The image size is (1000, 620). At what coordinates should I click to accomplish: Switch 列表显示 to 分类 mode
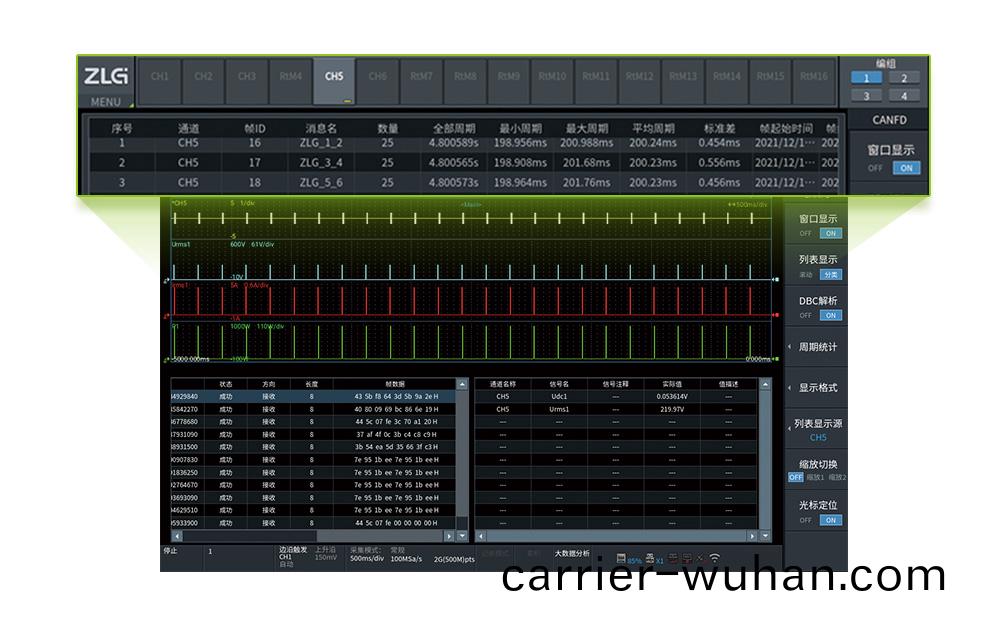click(x=830, y=274)
